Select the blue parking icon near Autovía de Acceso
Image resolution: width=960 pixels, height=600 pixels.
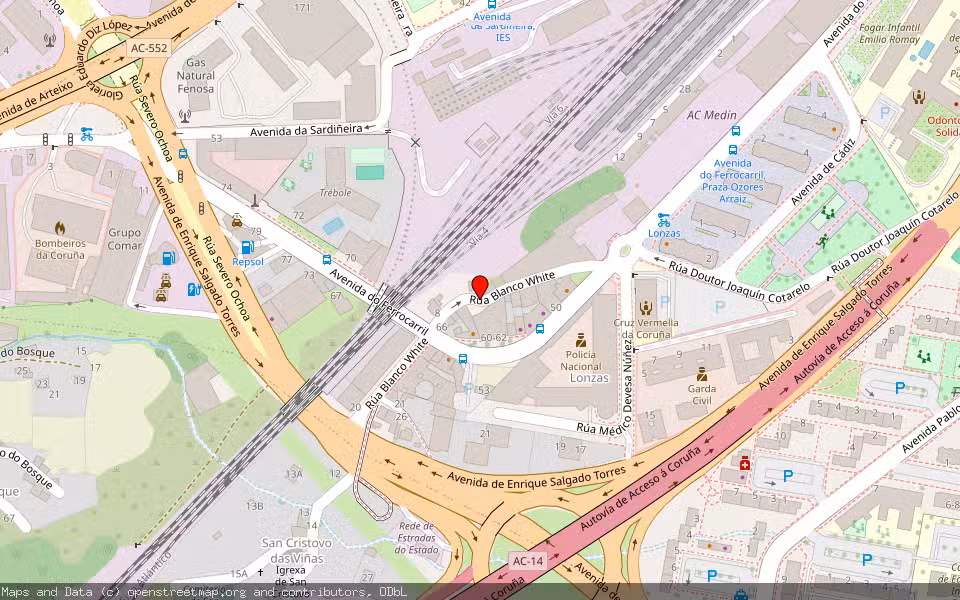pyautogui.click(x=787, y=476)
